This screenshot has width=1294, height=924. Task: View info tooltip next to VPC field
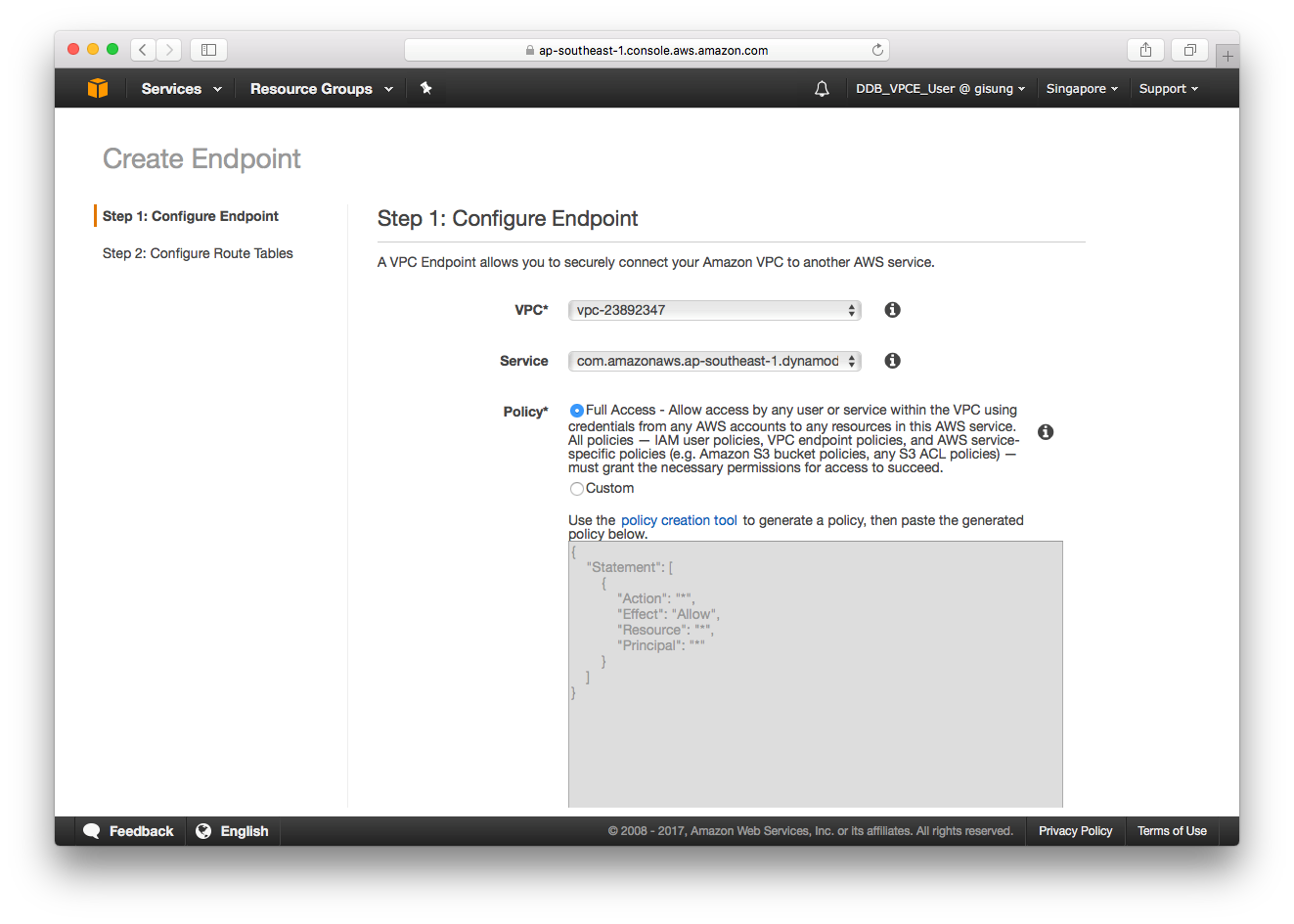tap(891, 309)
